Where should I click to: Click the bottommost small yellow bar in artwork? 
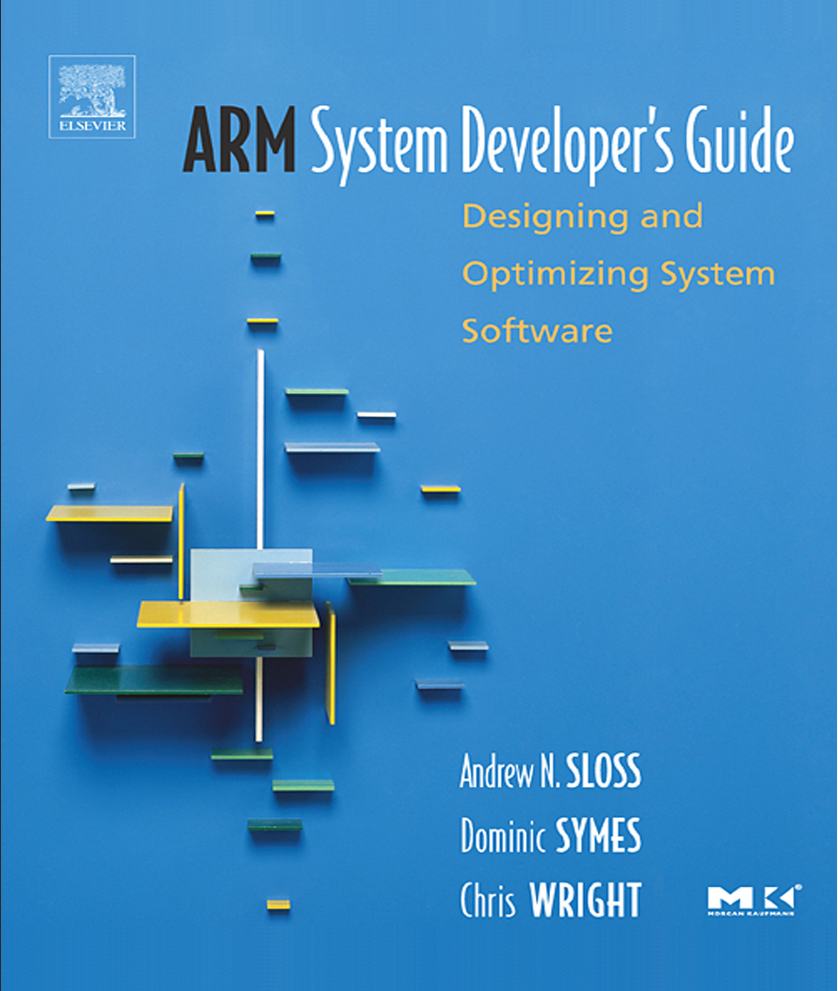(278, 904)
